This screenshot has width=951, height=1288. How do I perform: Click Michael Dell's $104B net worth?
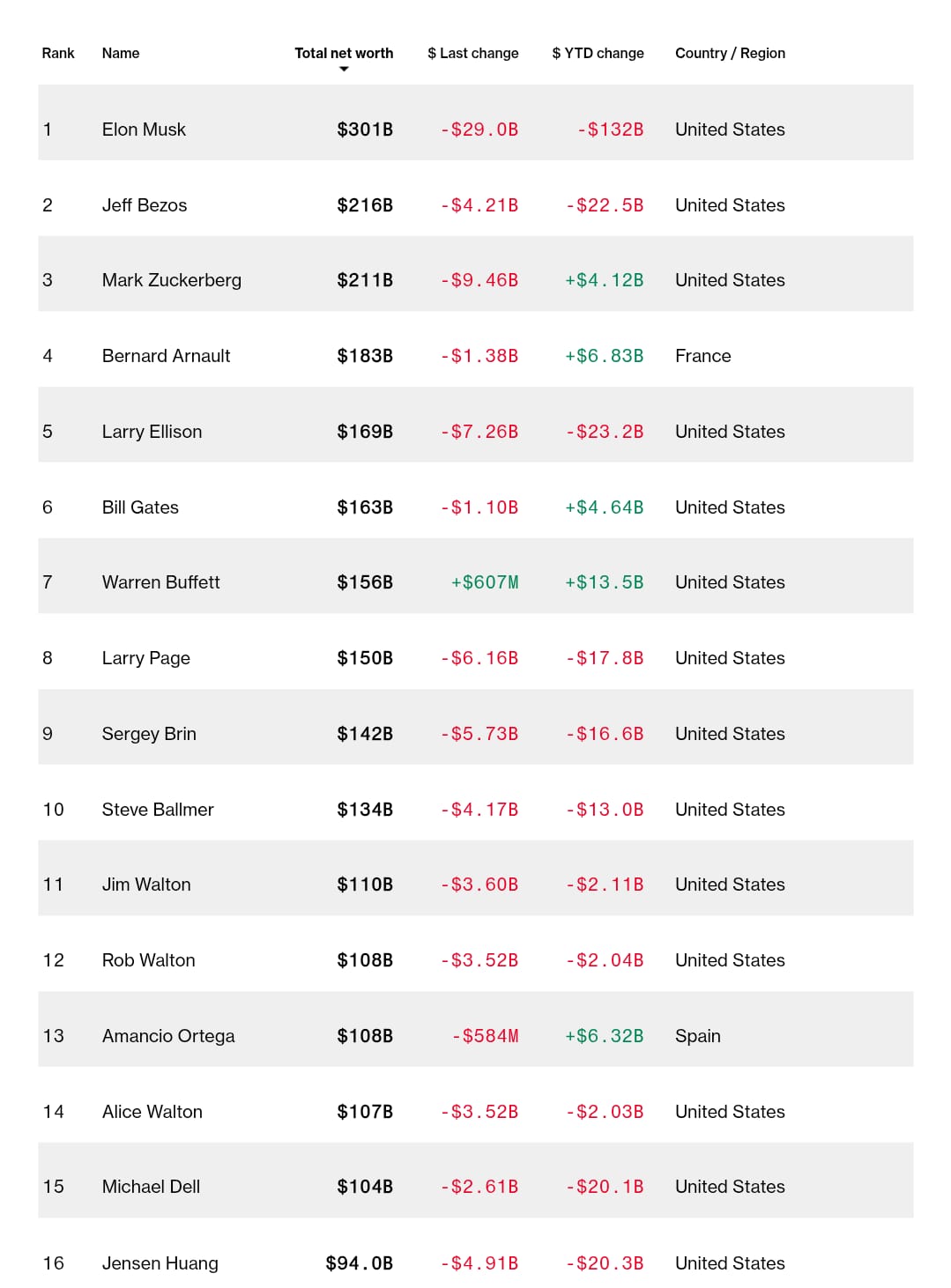tap(365, 1187)
